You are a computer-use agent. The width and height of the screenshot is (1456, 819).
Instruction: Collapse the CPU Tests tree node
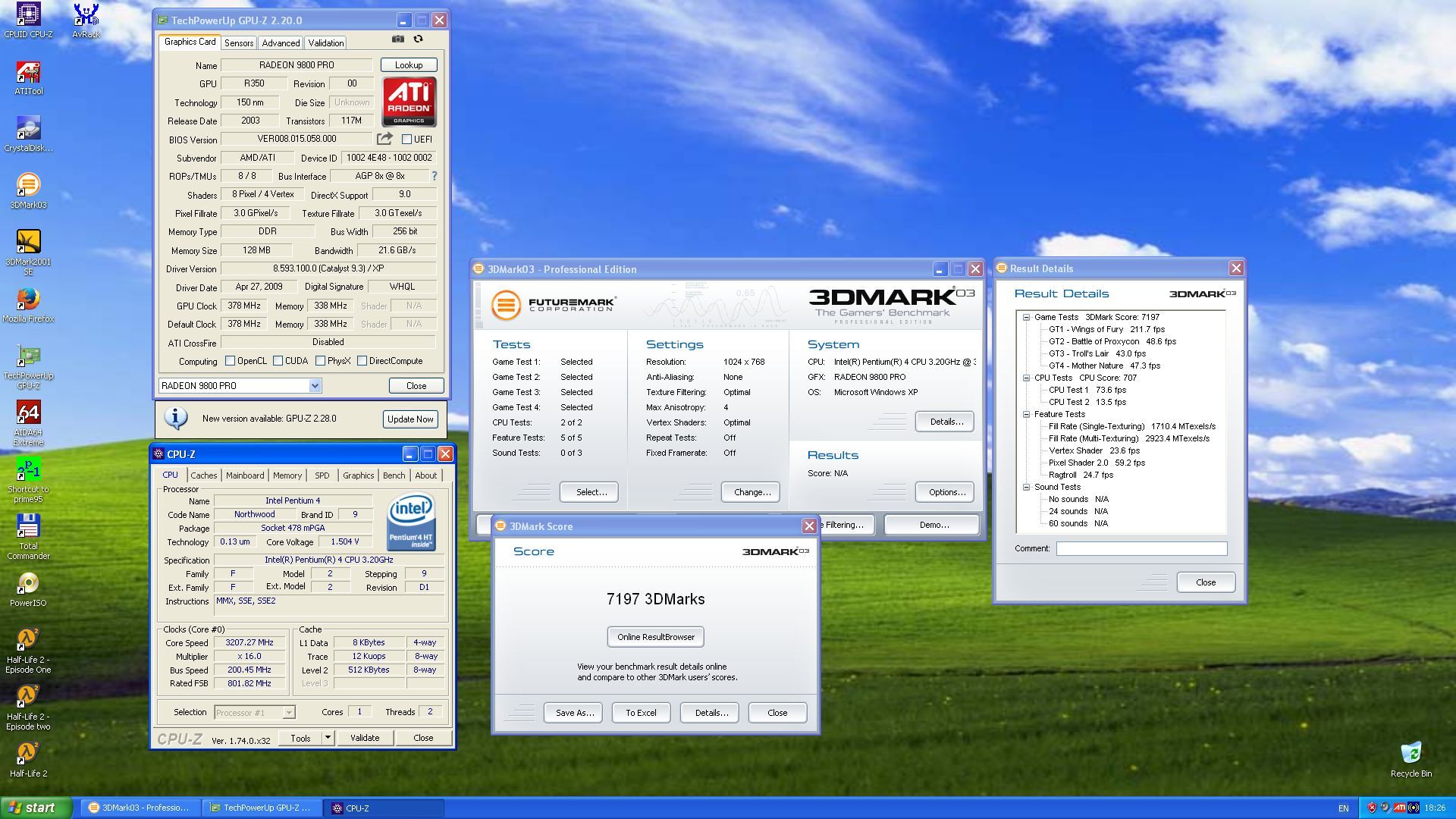coord(1026,378)
